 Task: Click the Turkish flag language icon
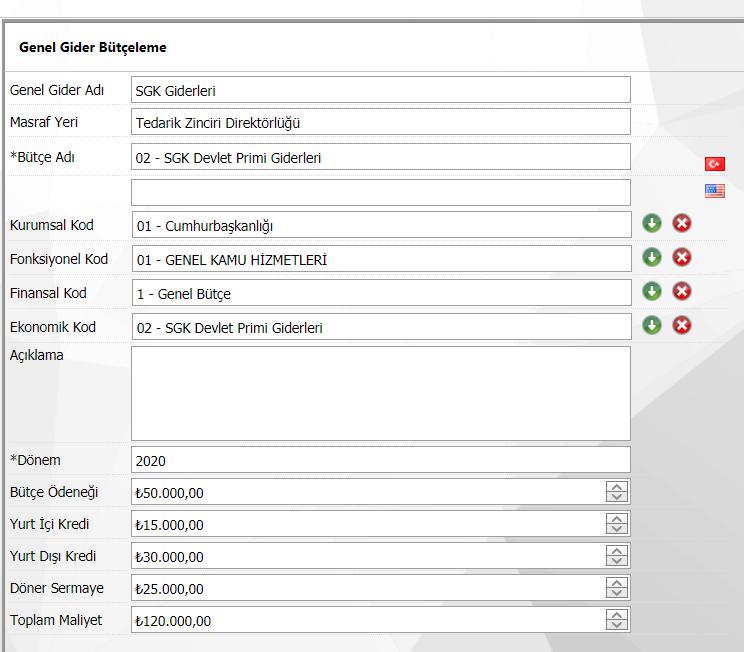point(714,164)
